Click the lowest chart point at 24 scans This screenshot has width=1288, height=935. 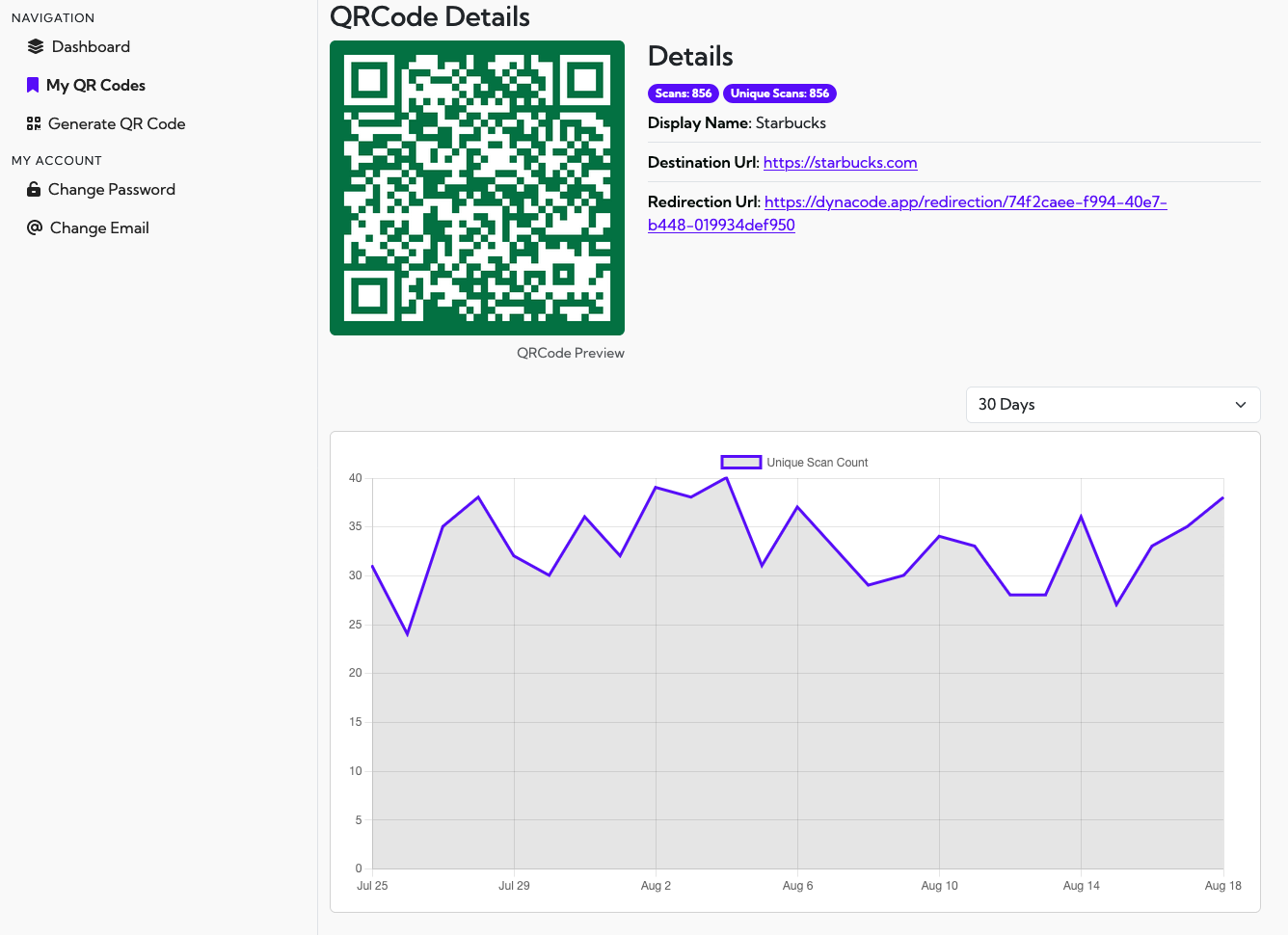408,634
